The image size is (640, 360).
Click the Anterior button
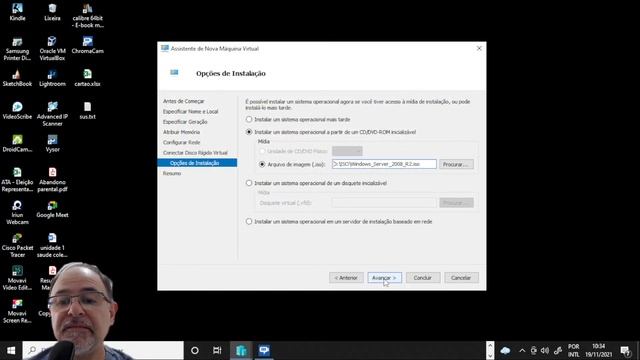pos(346,278)
